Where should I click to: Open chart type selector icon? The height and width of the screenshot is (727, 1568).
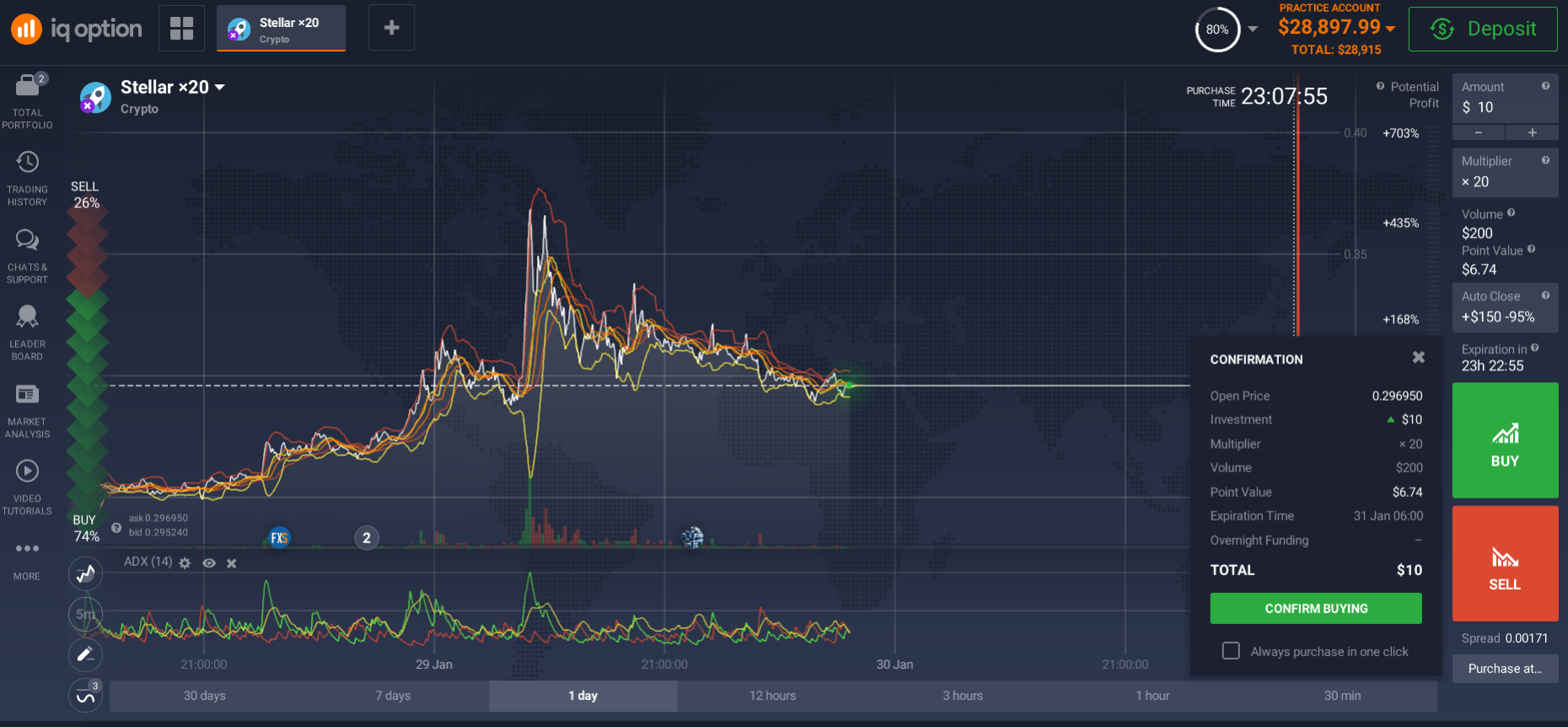click(85, 574)
